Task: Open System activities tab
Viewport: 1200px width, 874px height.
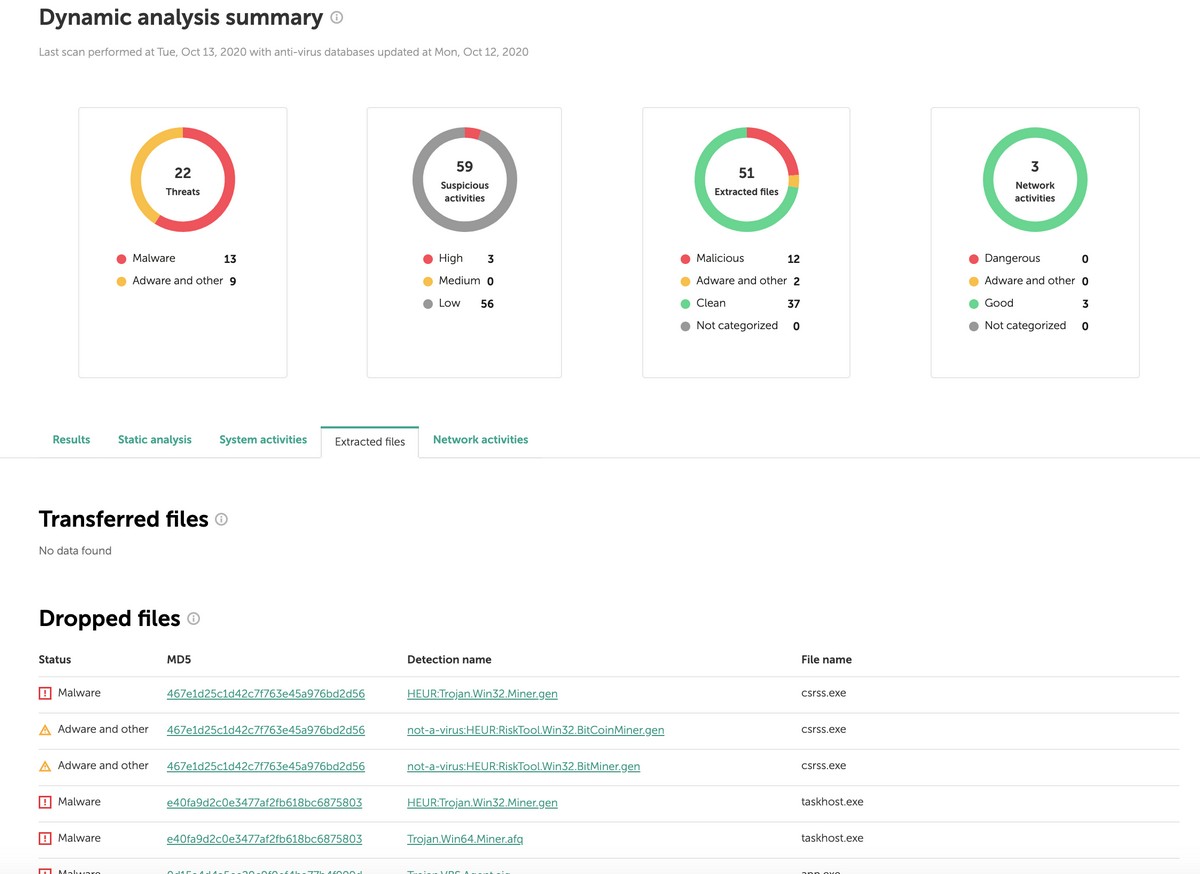Action: (263, 440)
